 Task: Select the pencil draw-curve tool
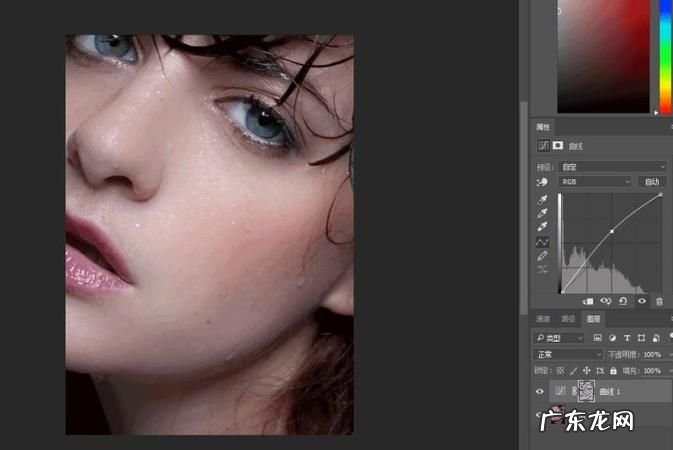point(542,256)
